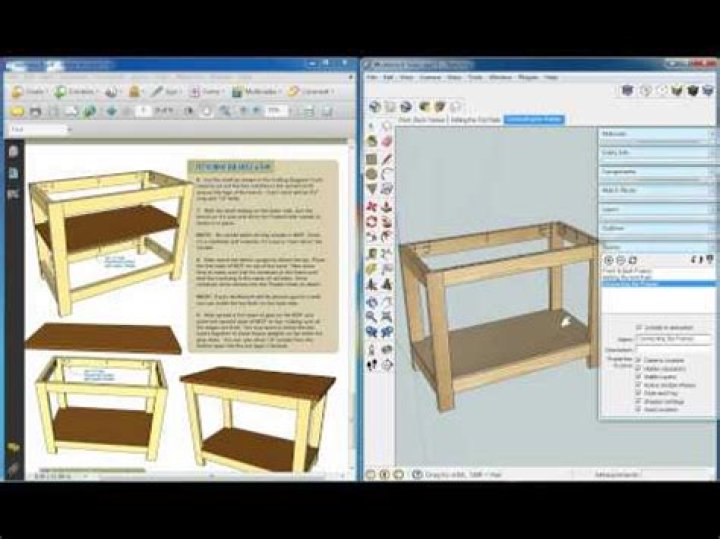Toggle Active Section Planes checkbox
720x539 pixels.
pyautogui.click(x=638, y=385)
